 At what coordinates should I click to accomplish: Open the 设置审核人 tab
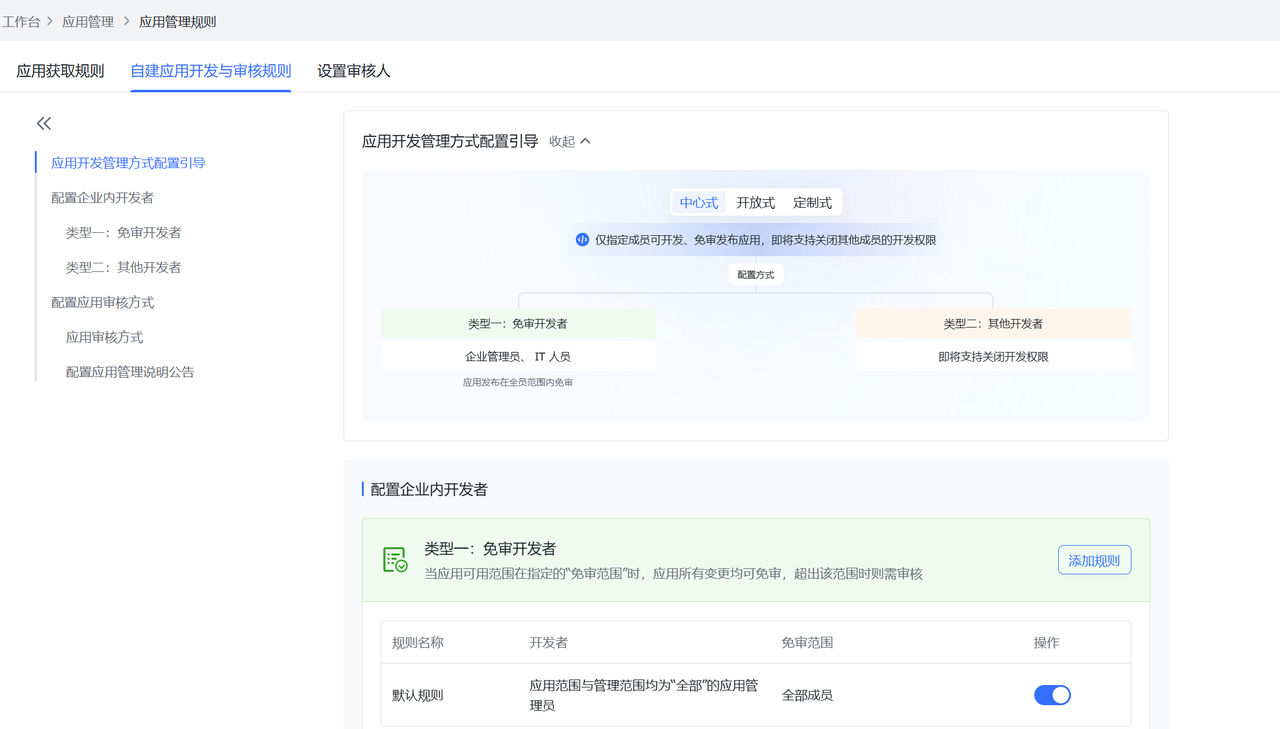[354, 71]
